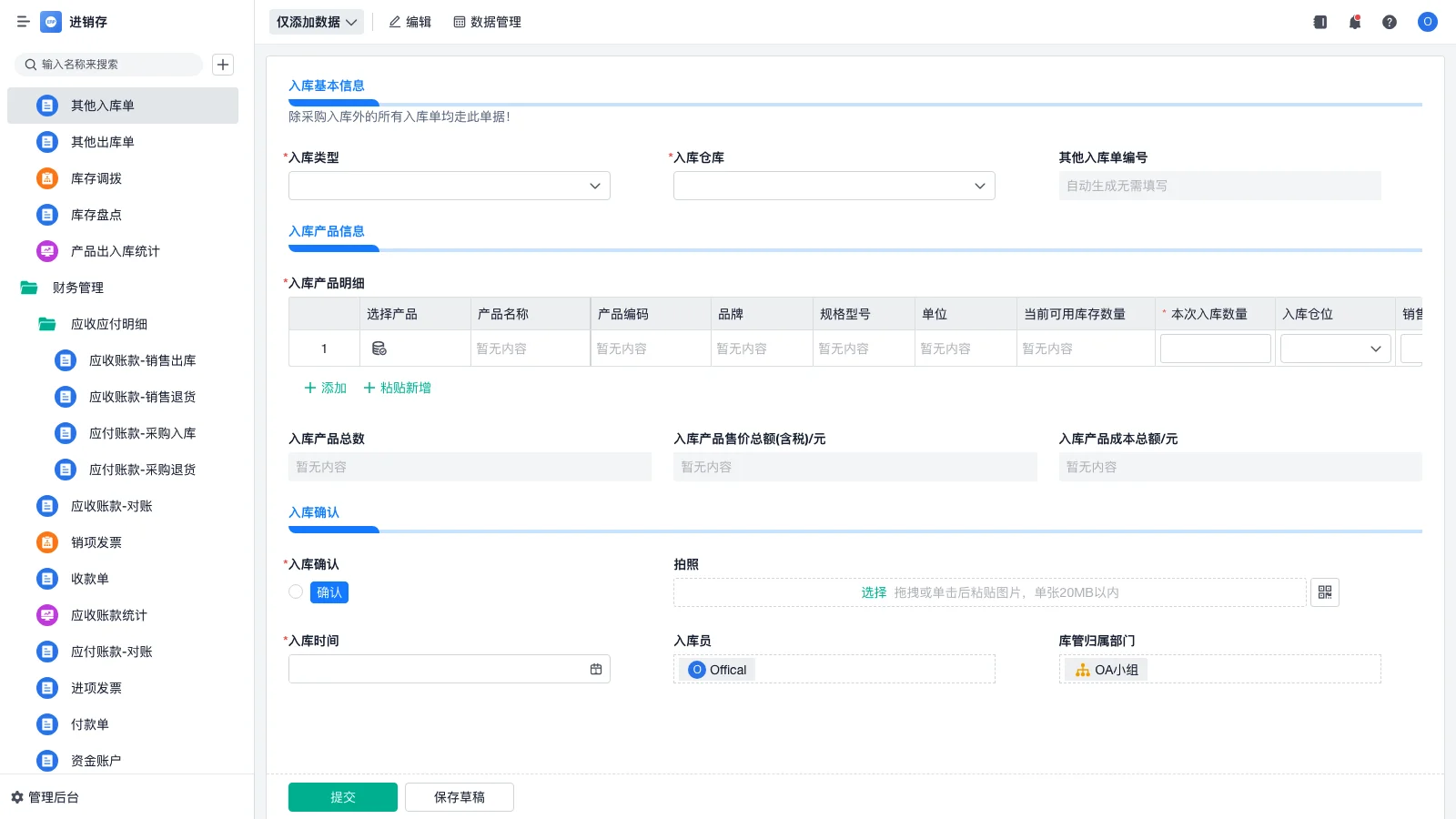Click the 应付账款-对账 form icon
This screenshot has width=1456, height=819.
(x=47, y=652)
